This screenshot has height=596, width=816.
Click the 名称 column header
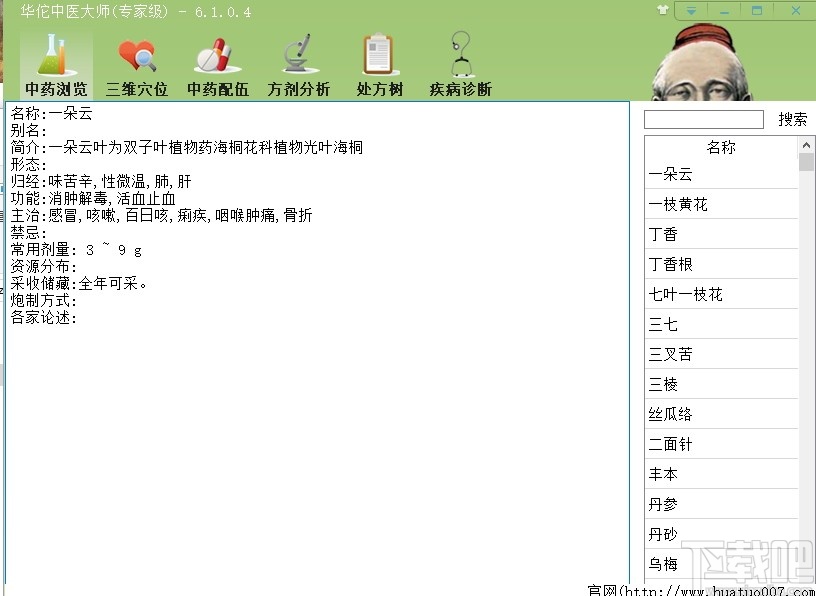coord(721,146)
